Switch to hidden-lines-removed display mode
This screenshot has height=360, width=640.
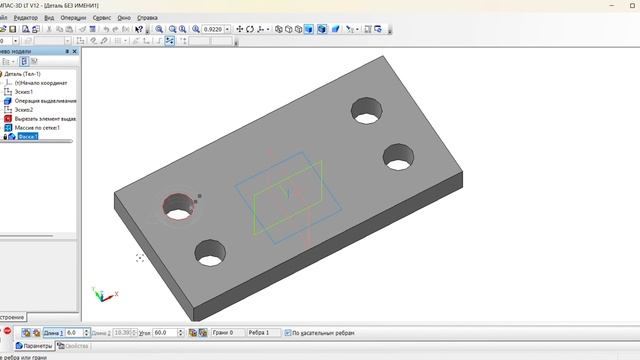point(289,29)
